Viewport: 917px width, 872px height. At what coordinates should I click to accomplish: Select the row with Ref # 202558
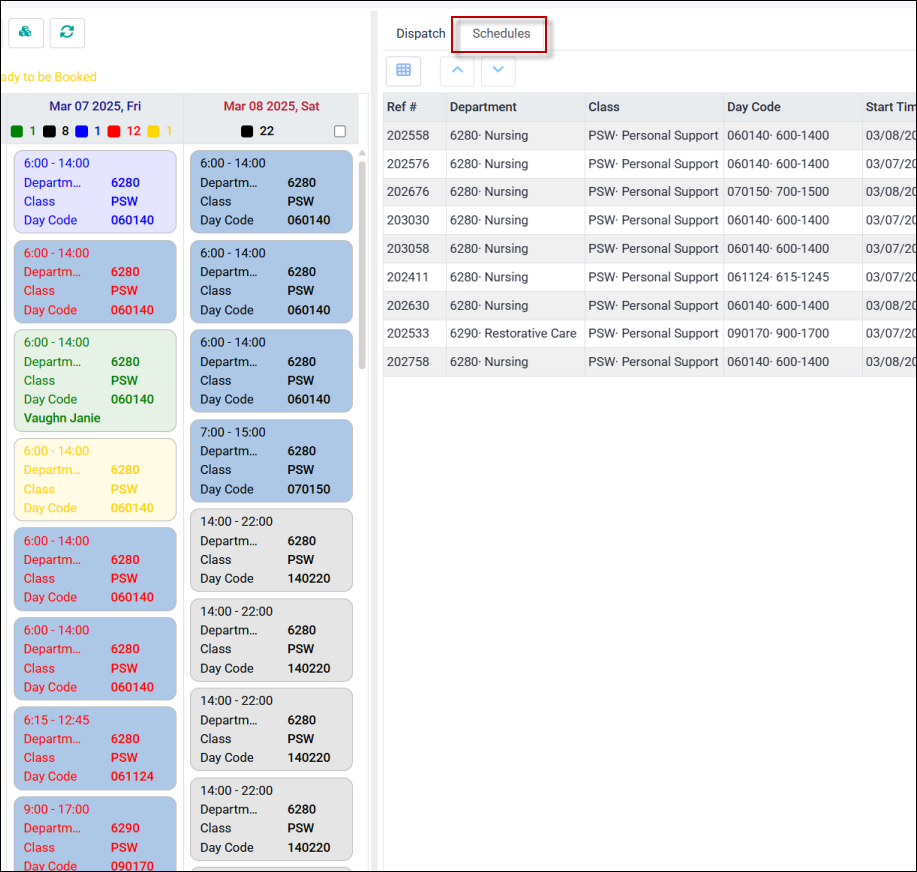click(x=650, y=136)
